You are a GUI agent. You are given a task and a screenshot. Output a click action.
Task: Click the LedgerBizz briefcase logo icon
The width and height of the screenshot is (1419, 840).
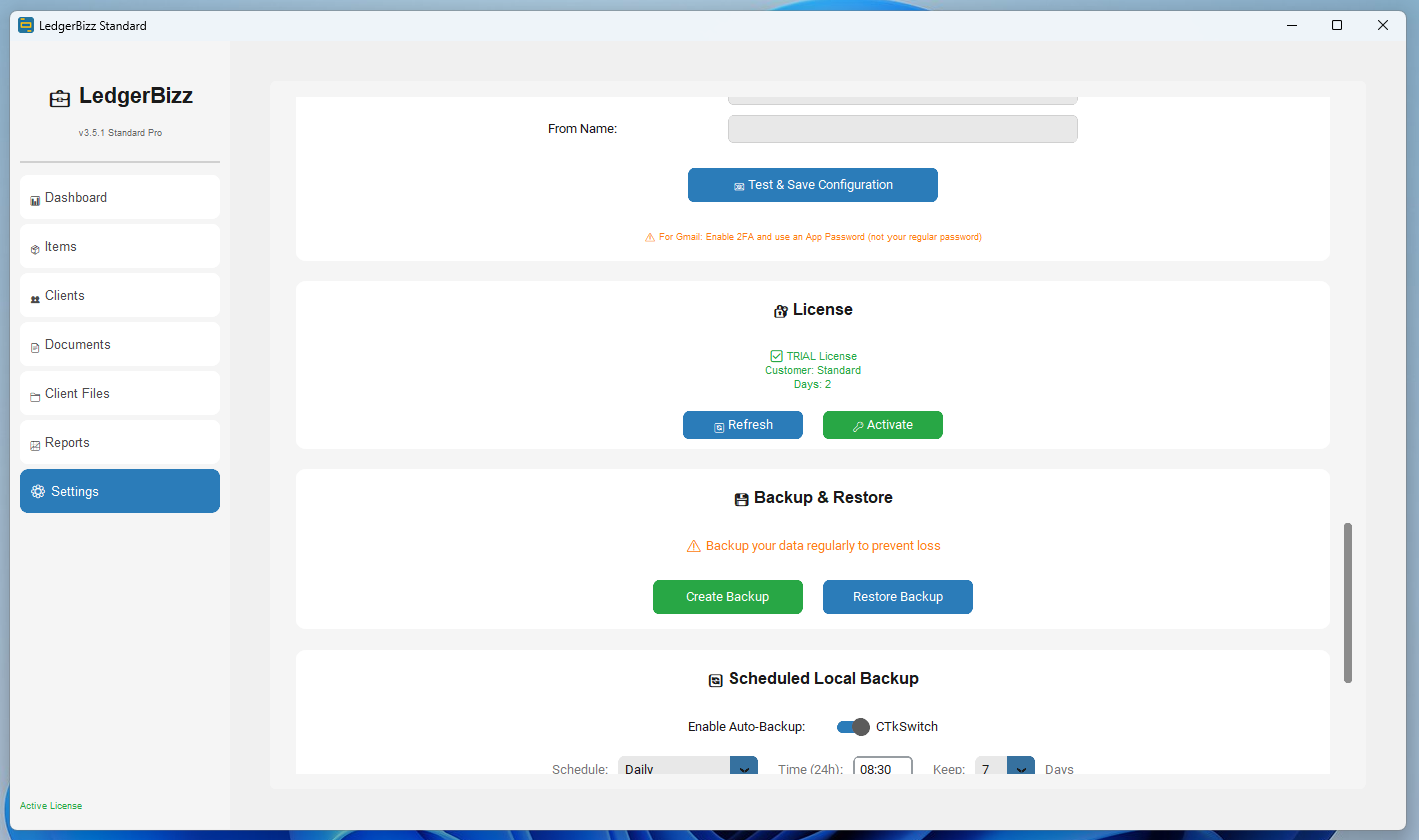point(60,98)
